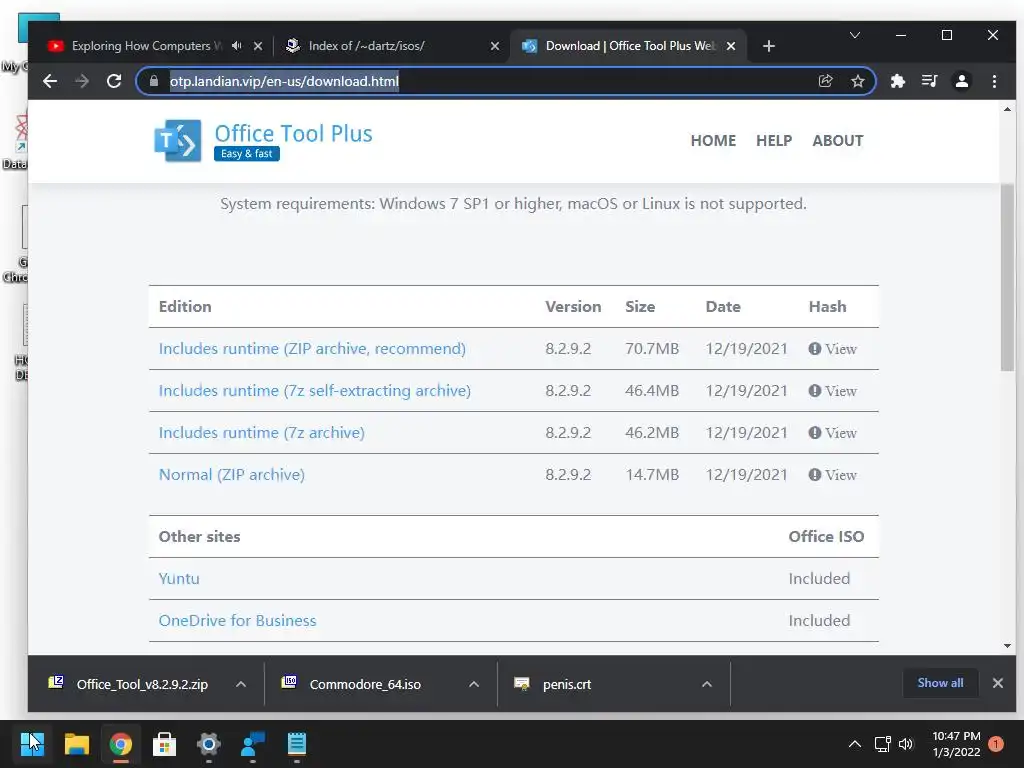The image size is (1024, 768).
Task: Open File Explorer from the taskbar
Action: tap(76, 744)
